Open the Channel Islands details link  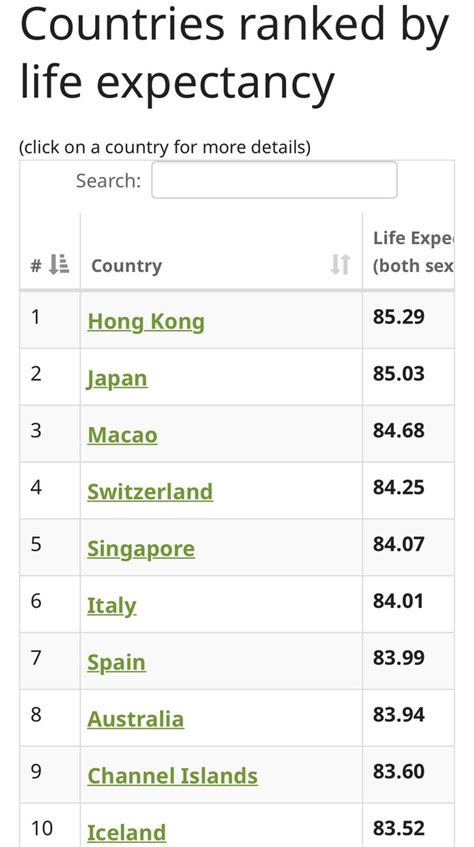point(172,776)
